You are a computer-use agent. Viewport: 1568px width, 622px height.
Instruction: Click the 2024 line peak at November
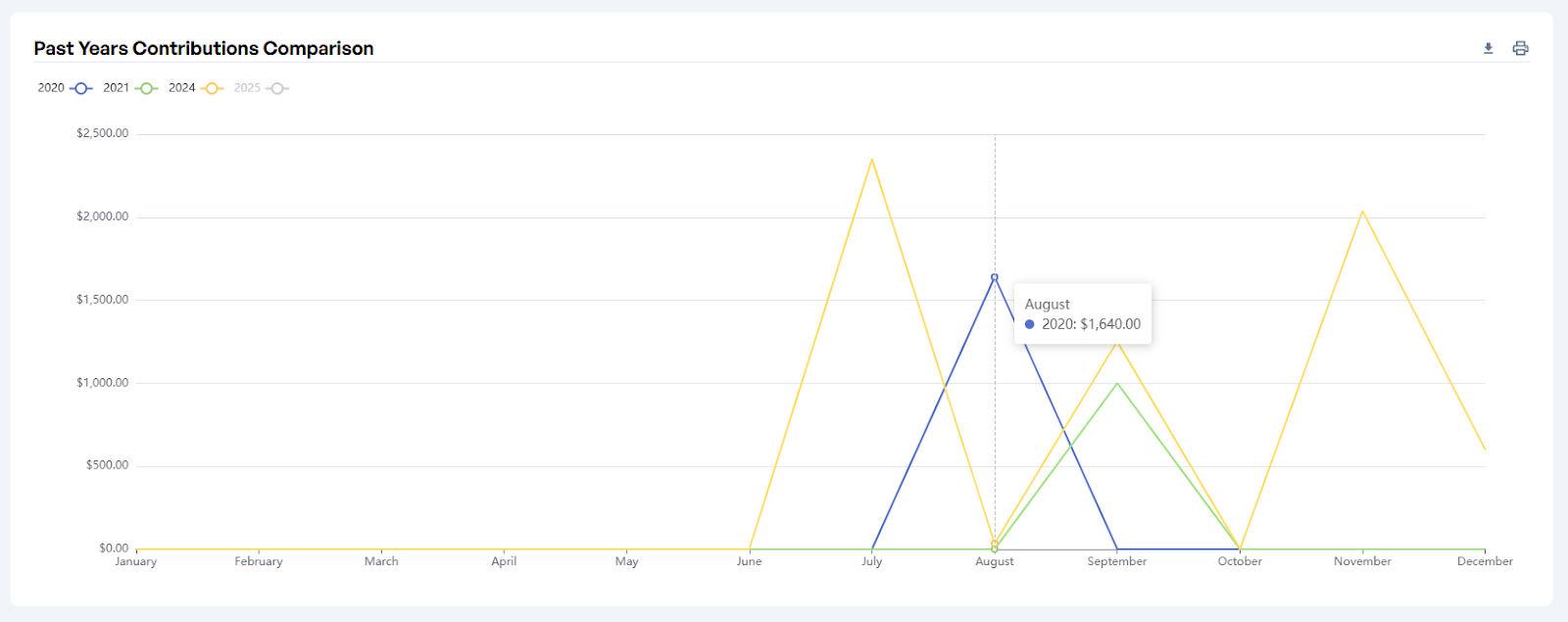pyautogui.click(x=1362, y=212)
